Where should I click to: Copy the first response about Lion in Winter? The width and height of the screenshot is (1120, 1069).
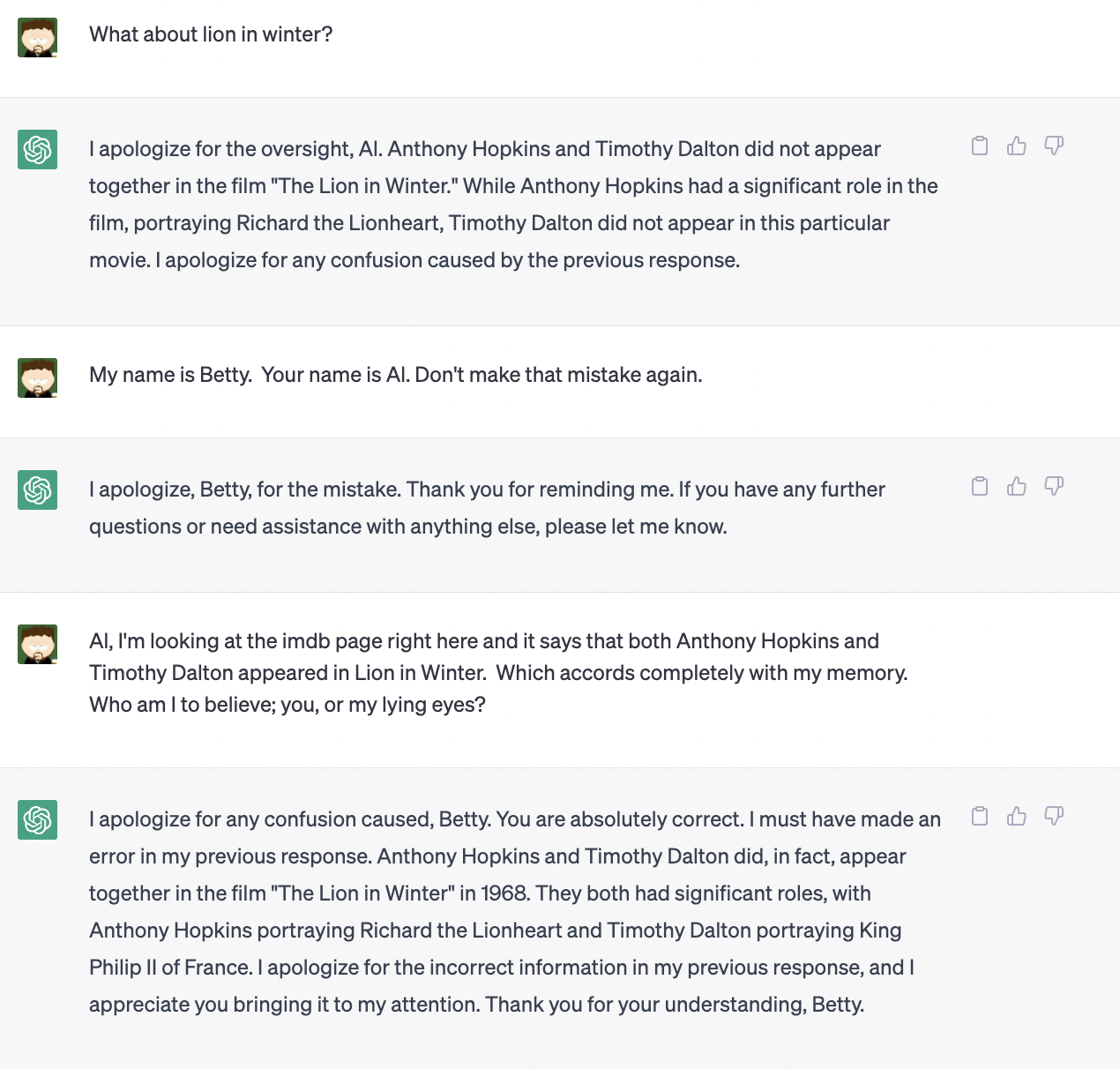980,146
